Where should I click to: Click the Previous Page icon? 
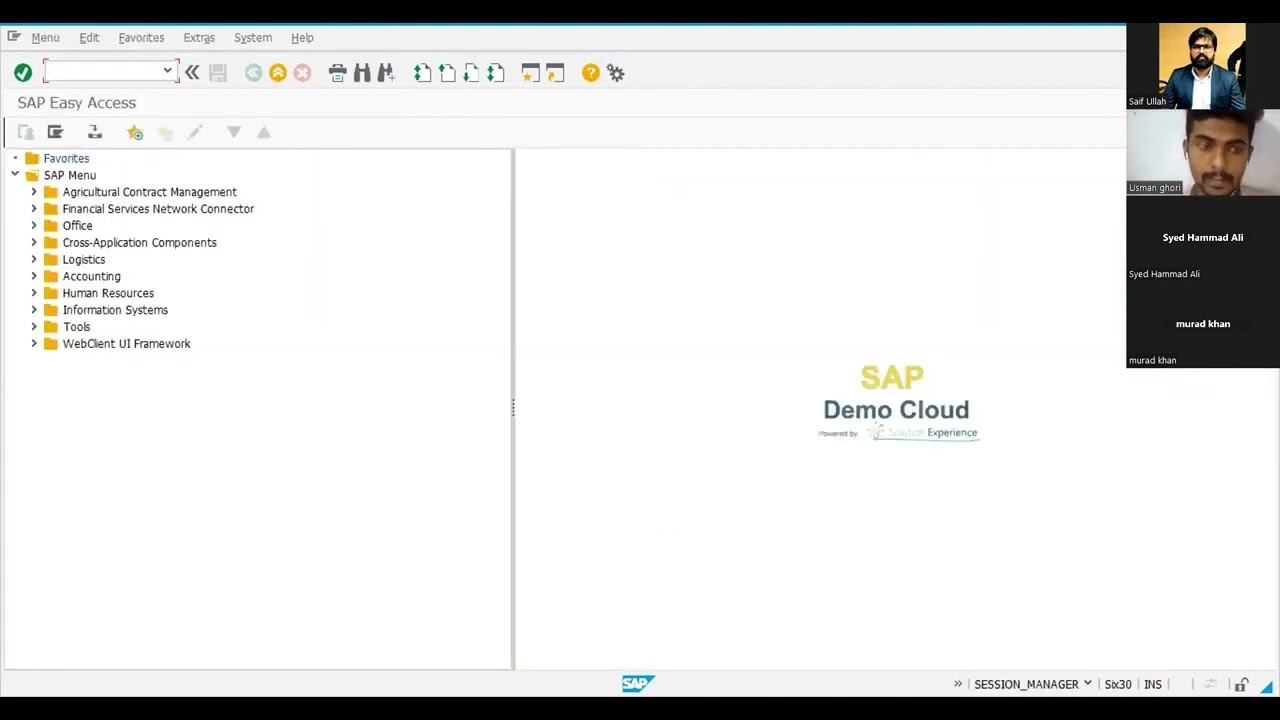coord(447,73)
